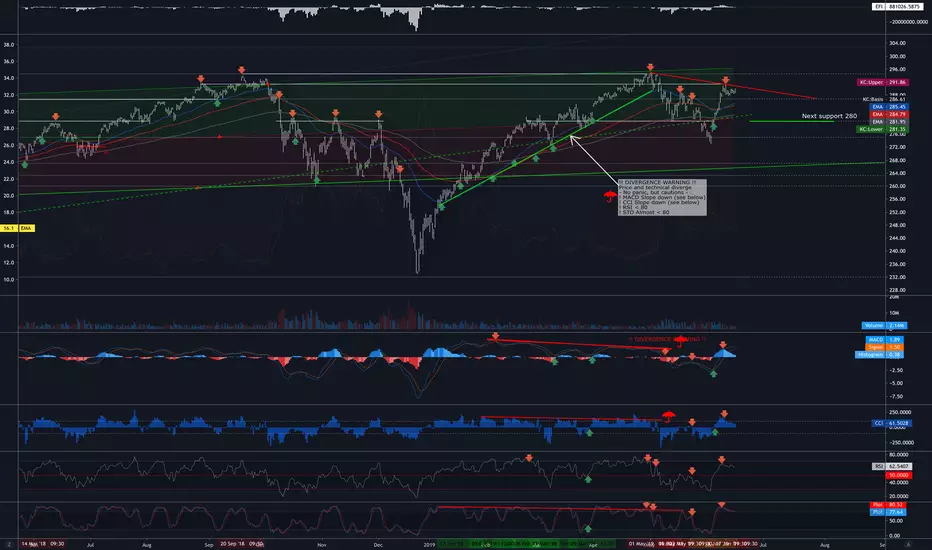Click the 228.00 price on right scale
The width and height of the screenshot is (932, 550).
(x=898, y=290)
